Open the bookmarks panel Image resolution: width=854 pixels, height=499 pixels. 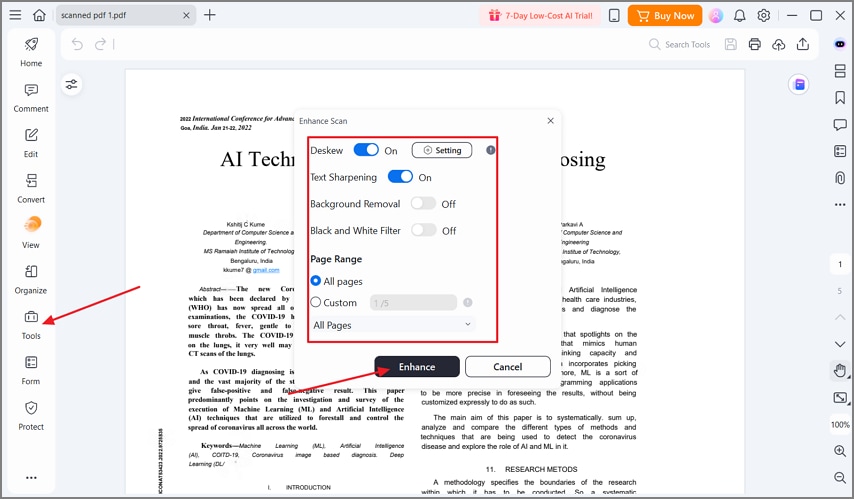point(840,98)
